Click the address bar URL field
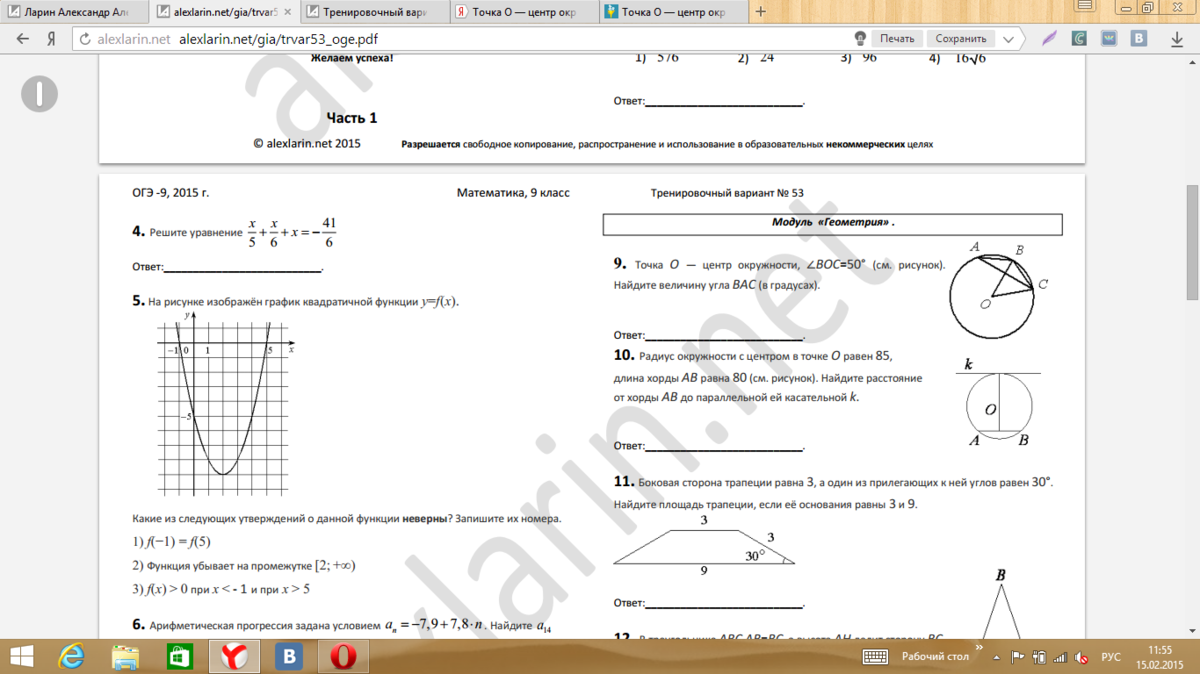 [460, 39]
